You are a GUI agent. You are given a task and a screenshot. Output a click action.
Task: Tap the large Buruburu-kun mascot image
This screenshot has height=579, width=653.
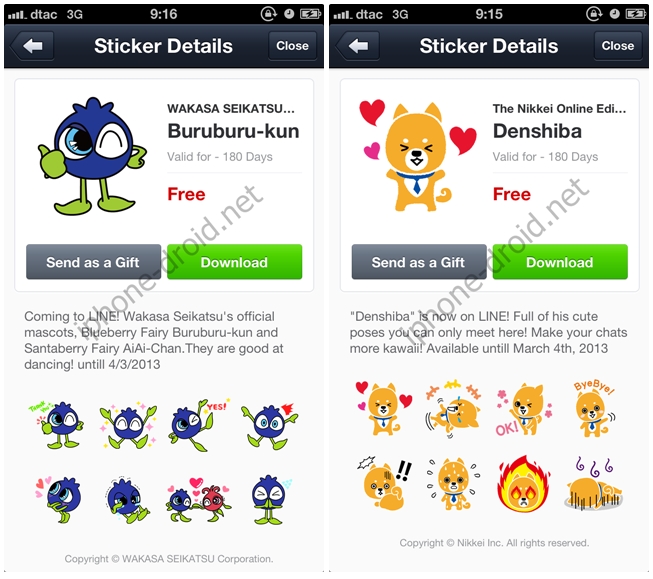click(x=92, y=156)
